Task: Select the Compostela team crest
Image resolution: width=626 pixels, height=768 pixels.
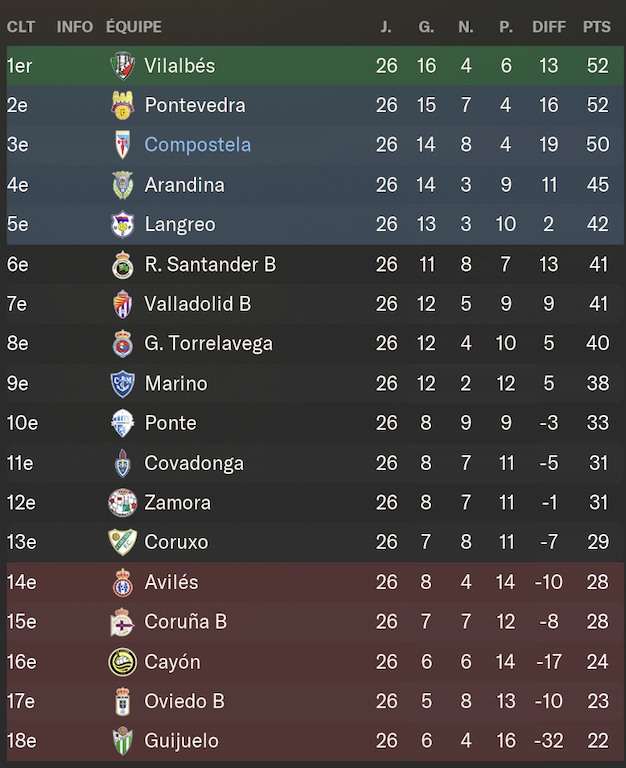Action: pyautogui.click(x=122, y=144)
